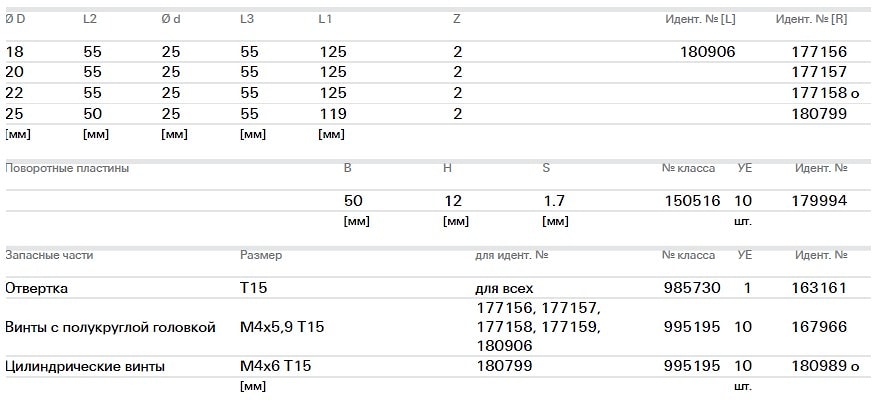The height and width of the screenshot is (400, 876).
Task: Click insert ident number 179994
Action: click(x=818, y=201)
